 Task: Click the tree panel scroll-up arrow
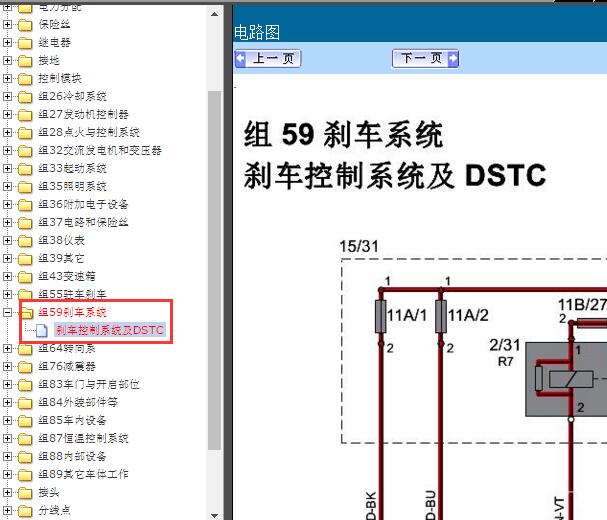[214, 14]
